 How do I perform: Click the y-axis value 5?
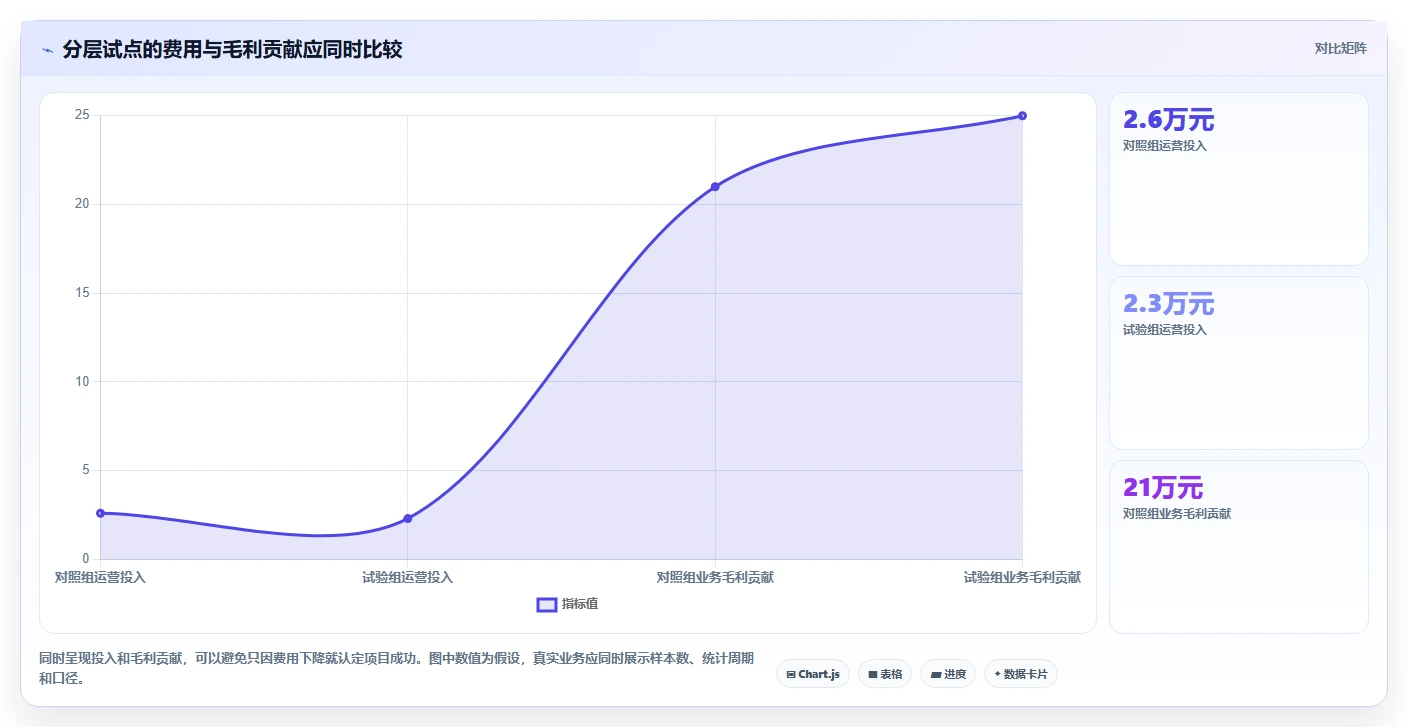[x=86, y=470]
